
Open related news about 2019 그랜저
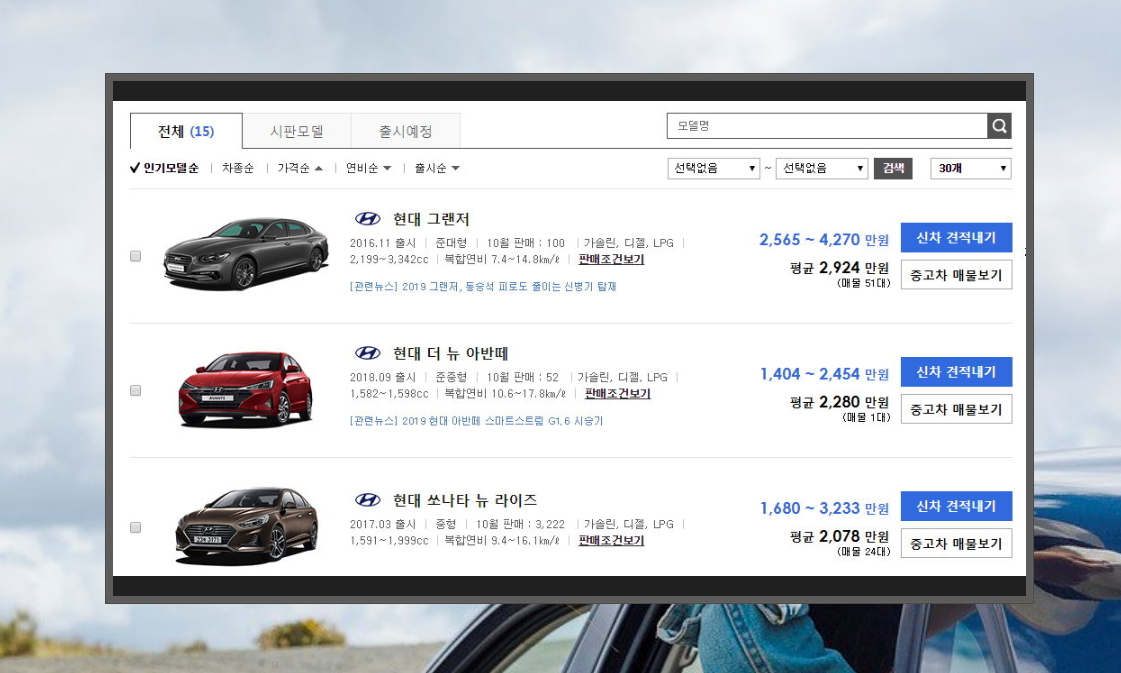[x=483, y=286]
